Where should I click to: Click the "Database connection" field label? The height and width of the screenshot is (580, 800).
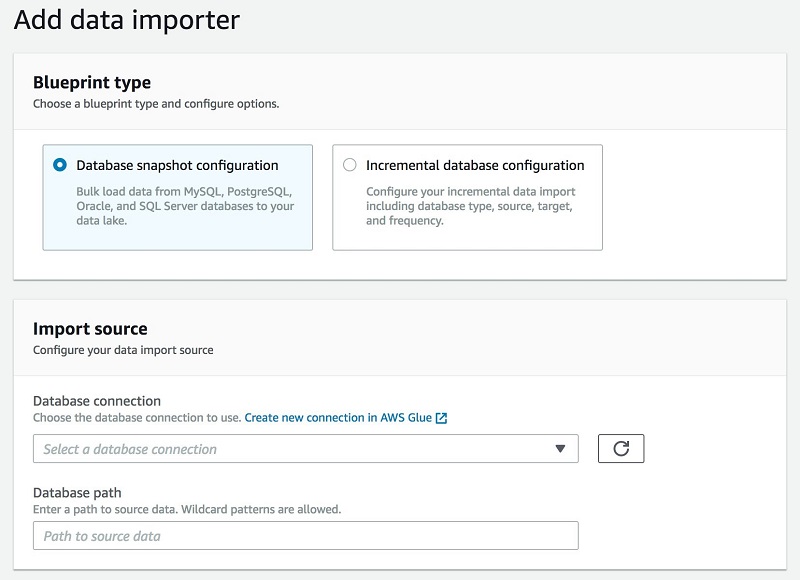[x=97, y=401]
